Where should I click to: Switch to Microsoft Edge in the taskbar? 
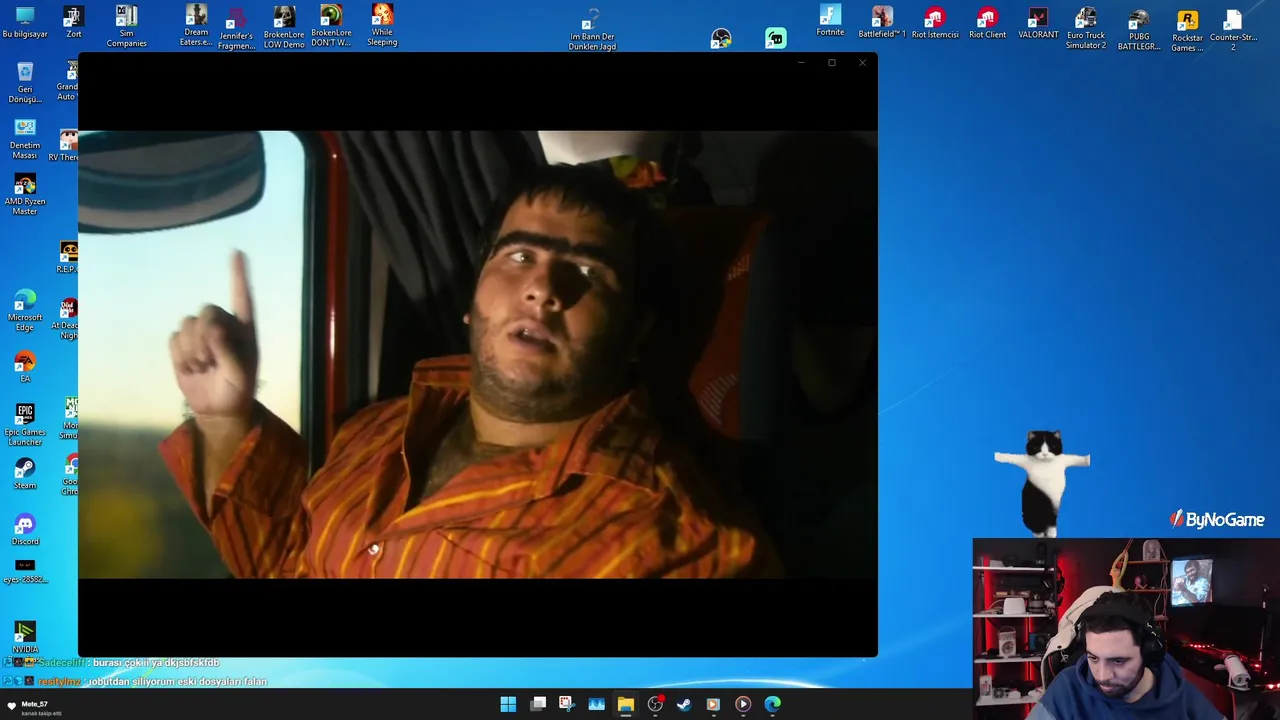(x=772, y=704)
